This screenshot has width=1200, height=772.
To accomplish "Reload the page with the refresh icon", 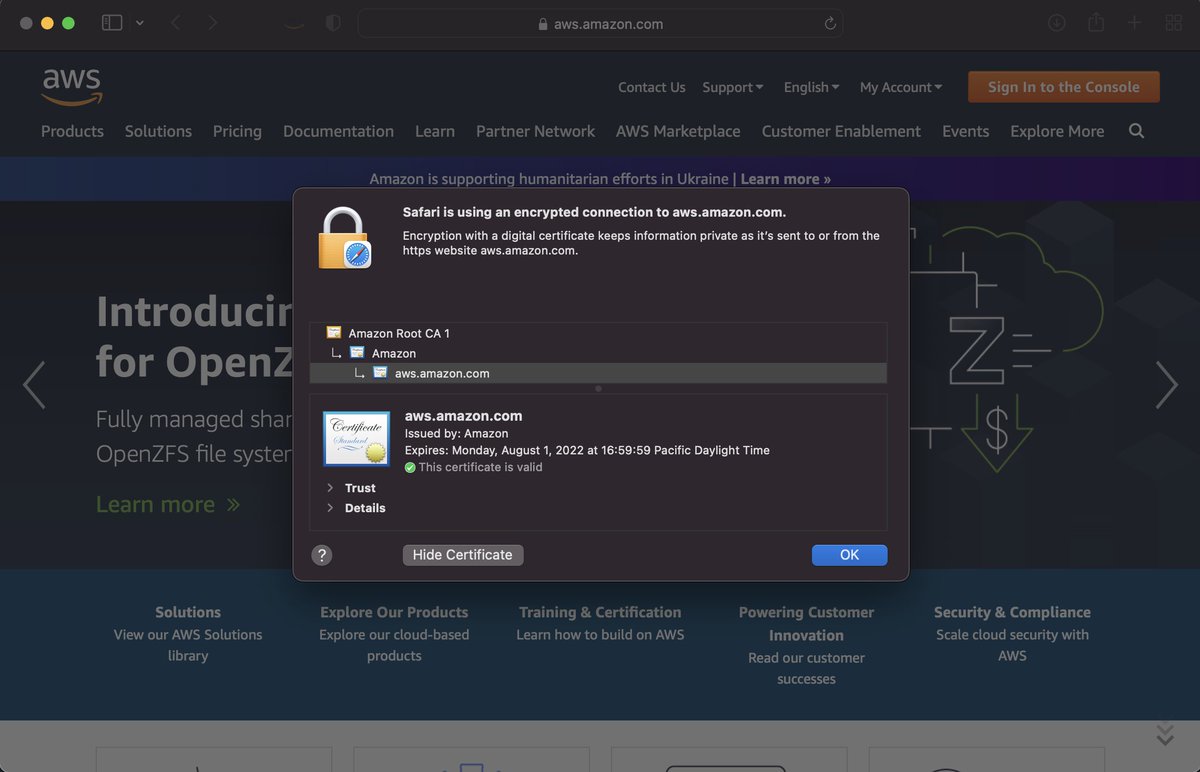I will pos(829,24).
